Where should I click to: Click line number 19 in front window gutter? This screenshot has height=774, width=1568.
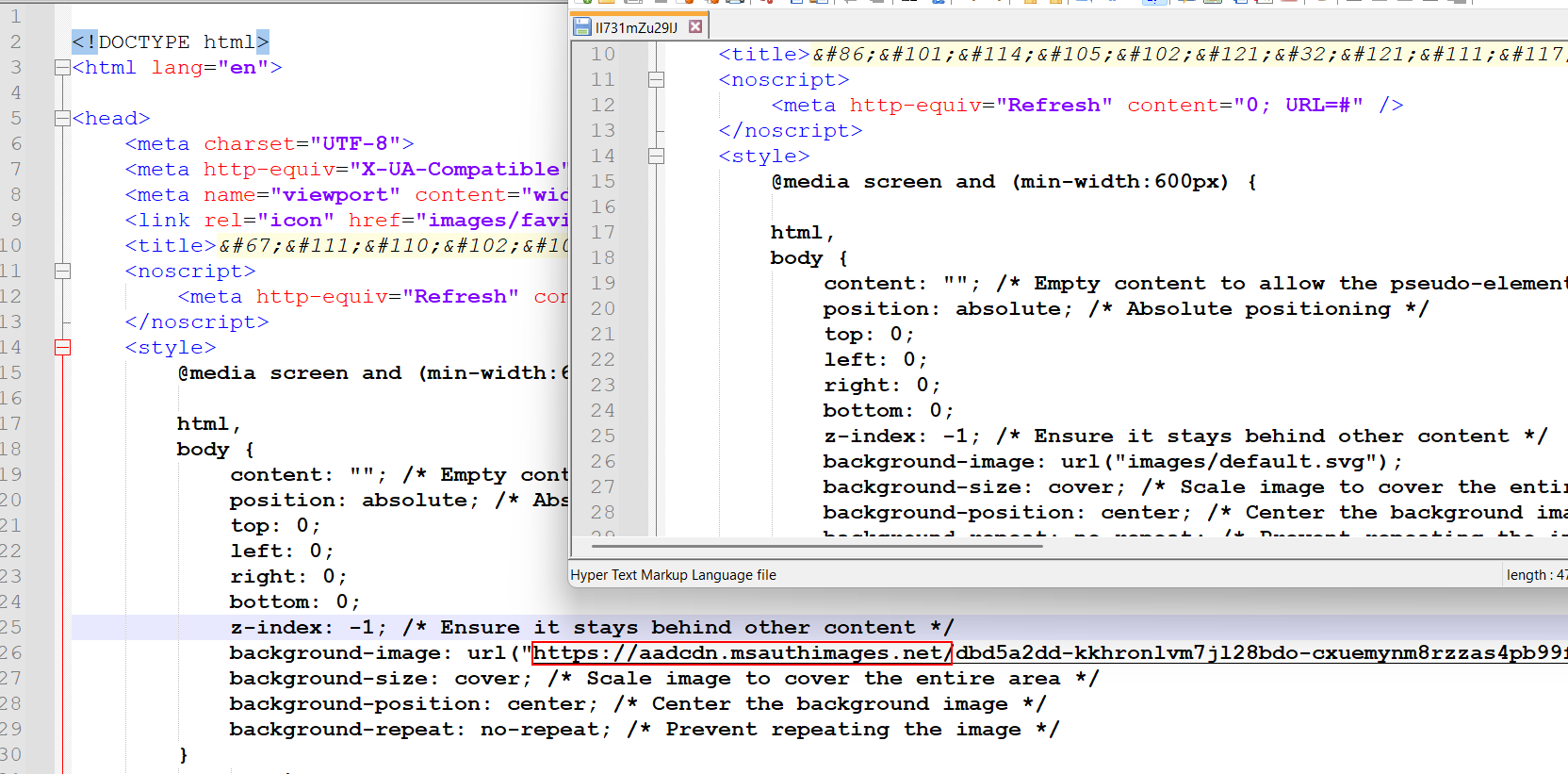pyautogui.click(x=603, y=284)
